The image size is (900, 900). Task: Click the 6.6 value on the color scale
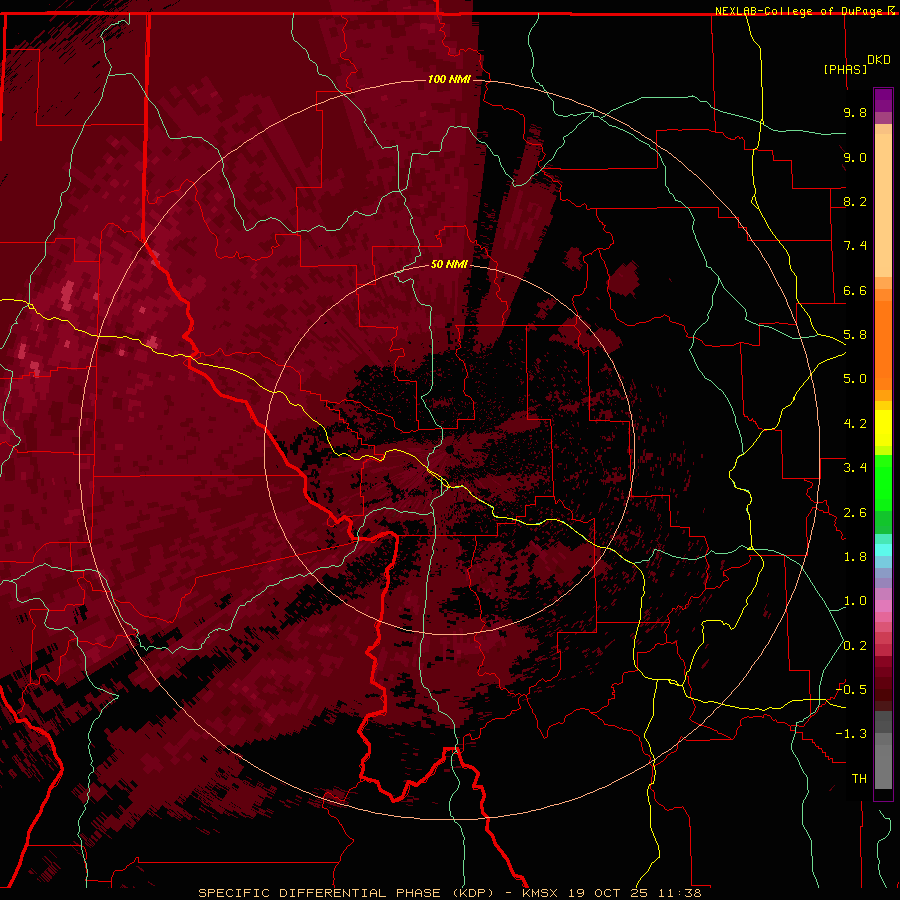point(855,290)
